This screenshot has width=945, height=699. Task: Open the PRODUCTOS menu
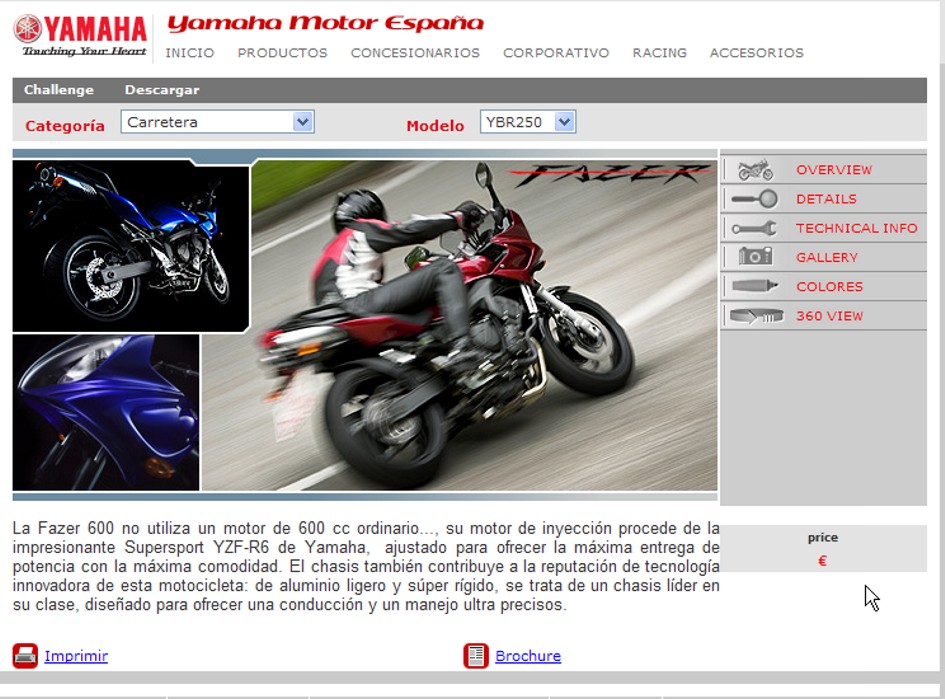point(282,53)
